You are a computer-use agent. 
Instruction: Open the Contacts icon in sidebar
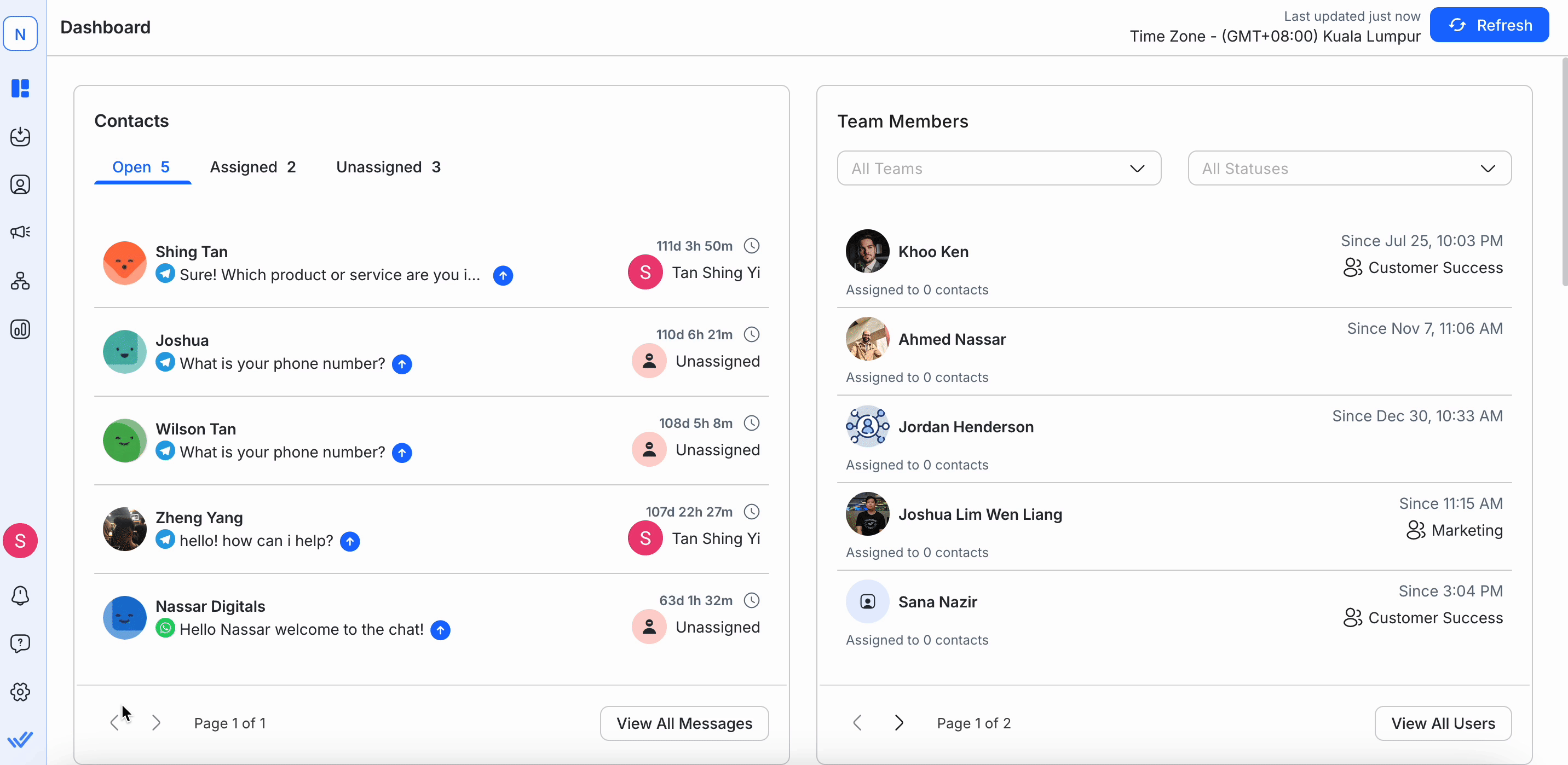[20, 184]
